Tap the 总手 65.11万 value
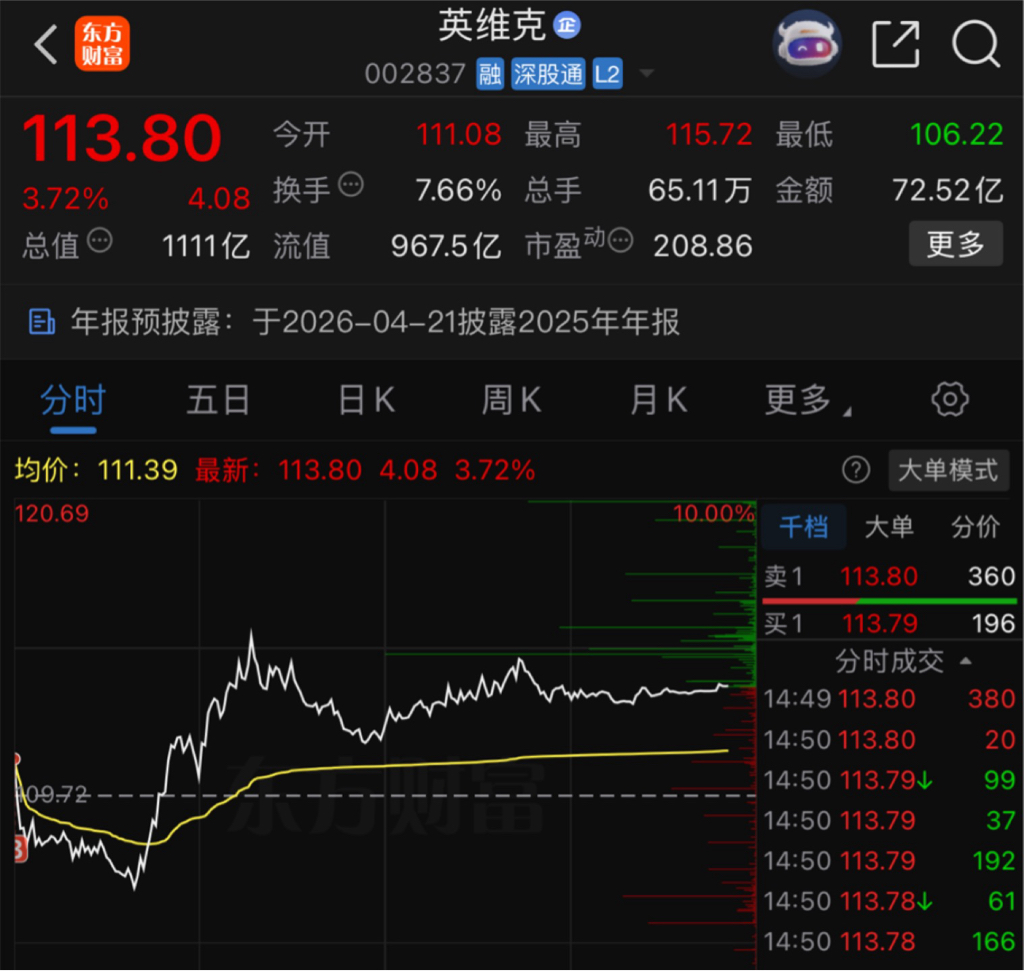This screenshot has width=1024, height=971. pos(700,191)
